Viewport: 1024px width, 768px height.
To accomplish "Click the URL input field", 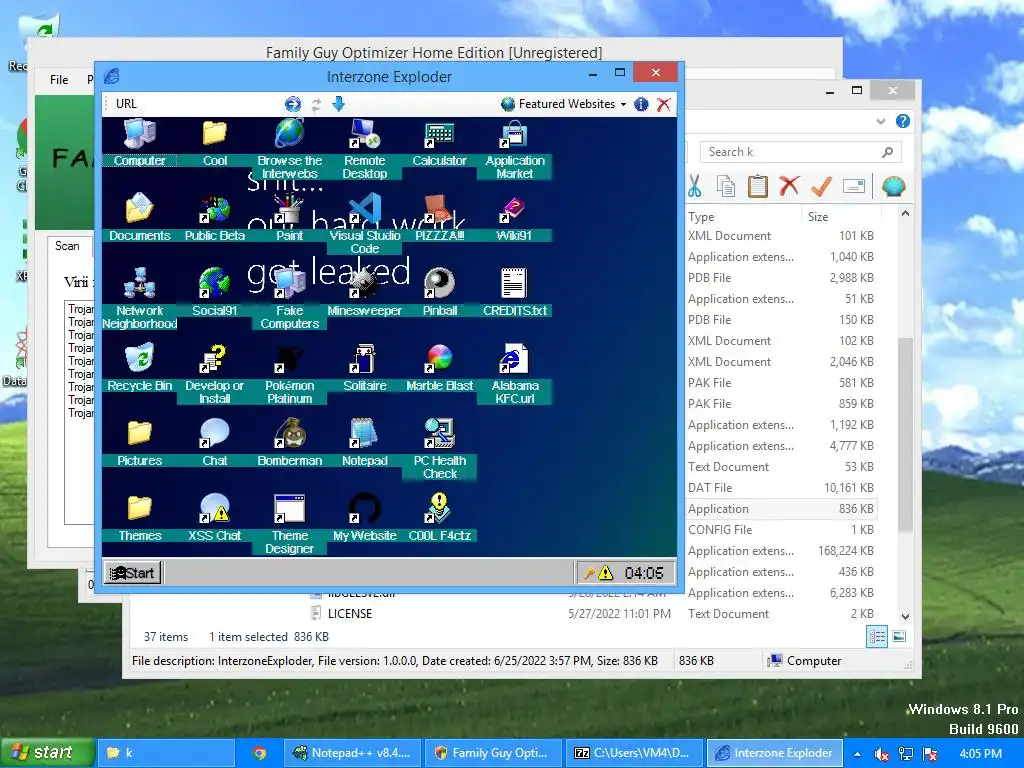I will click(209, 104).
